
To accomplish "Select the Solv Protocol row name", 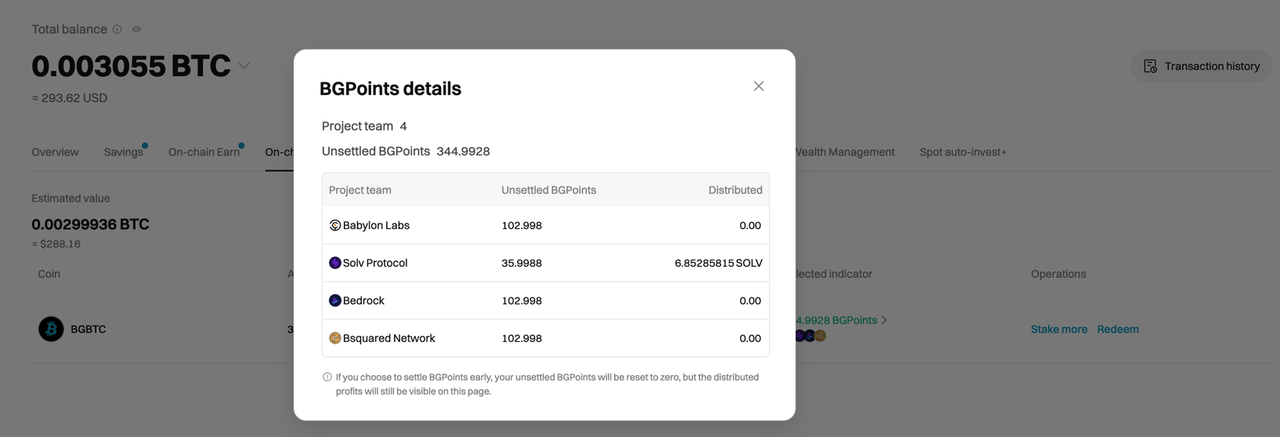I will click(375, 263).
